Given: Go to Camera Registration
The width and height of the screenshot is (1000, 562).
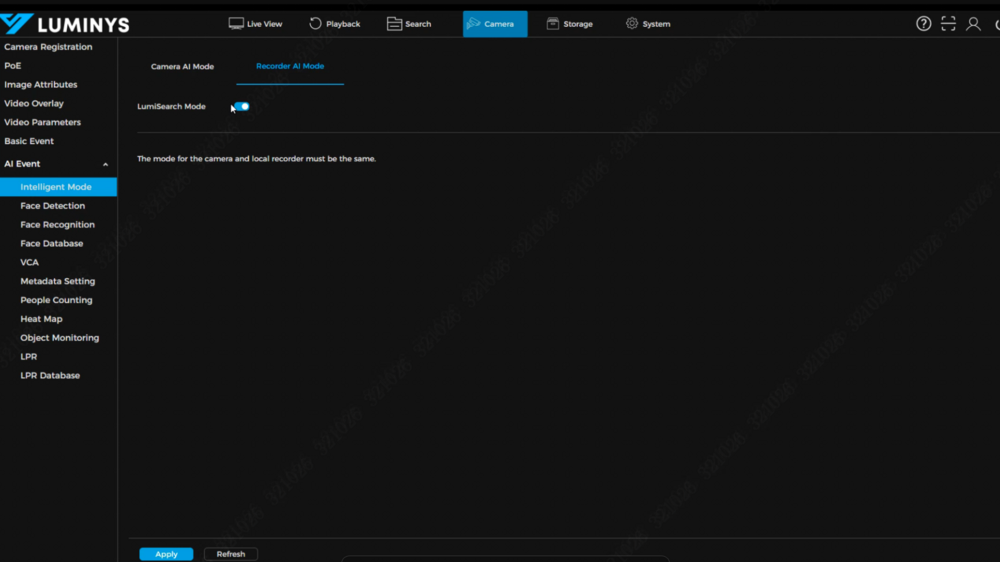Looking at the screenshot, I should point(48,47).
